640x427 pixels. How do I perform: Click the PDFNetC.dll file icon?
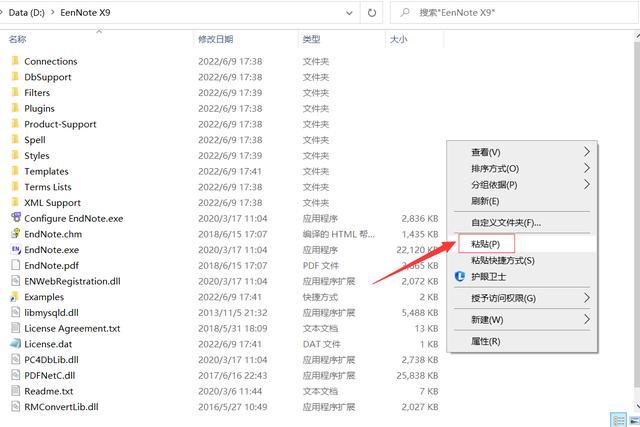click(16, 375)
